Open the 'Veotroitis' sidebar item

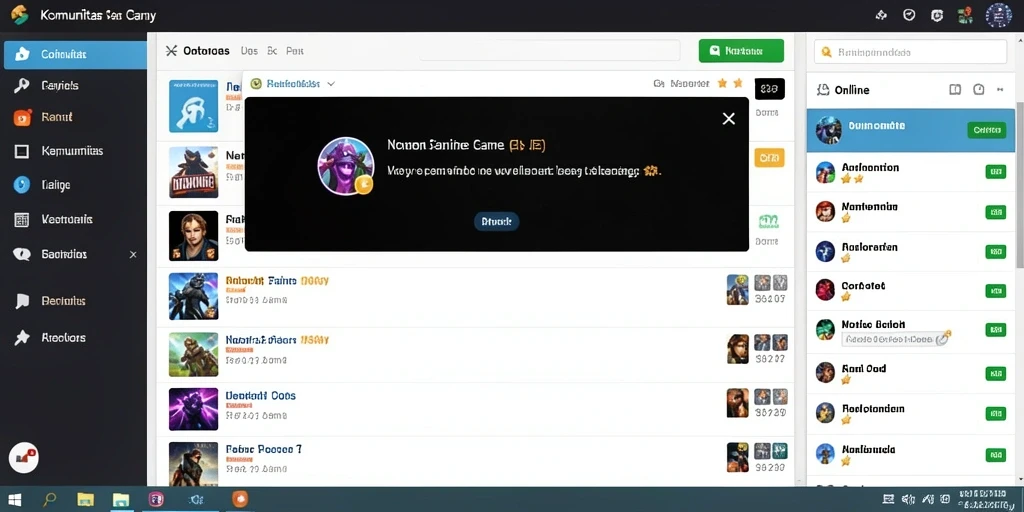[74, 220]
